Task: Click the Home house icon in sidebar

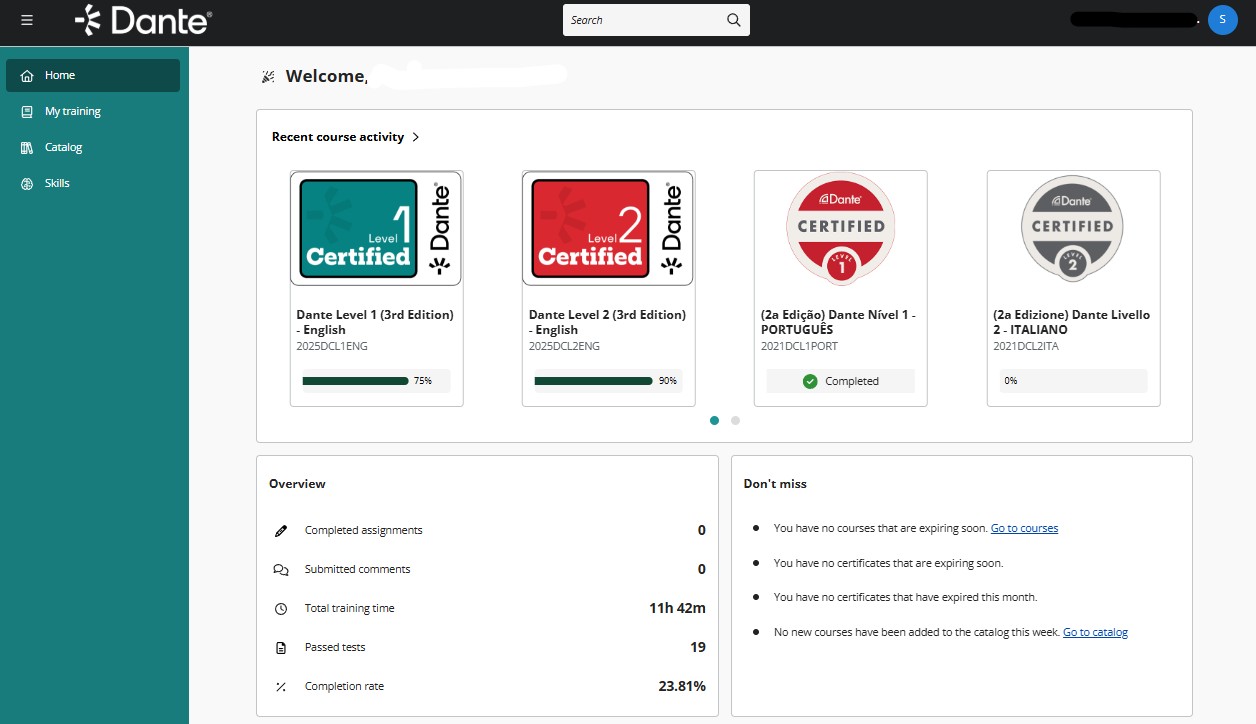Action: coord(27,75)
